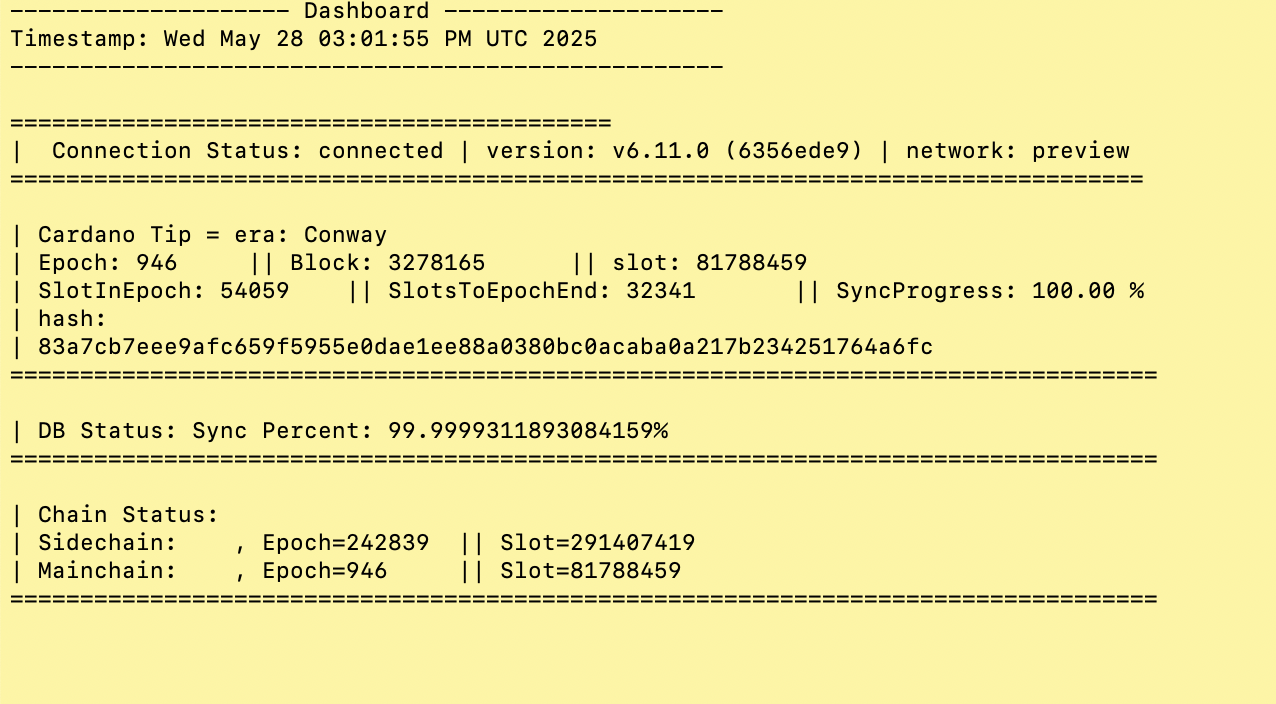
Task: Click the Epoch: 946 value in Cardano Tip
Action: (107, 263)
